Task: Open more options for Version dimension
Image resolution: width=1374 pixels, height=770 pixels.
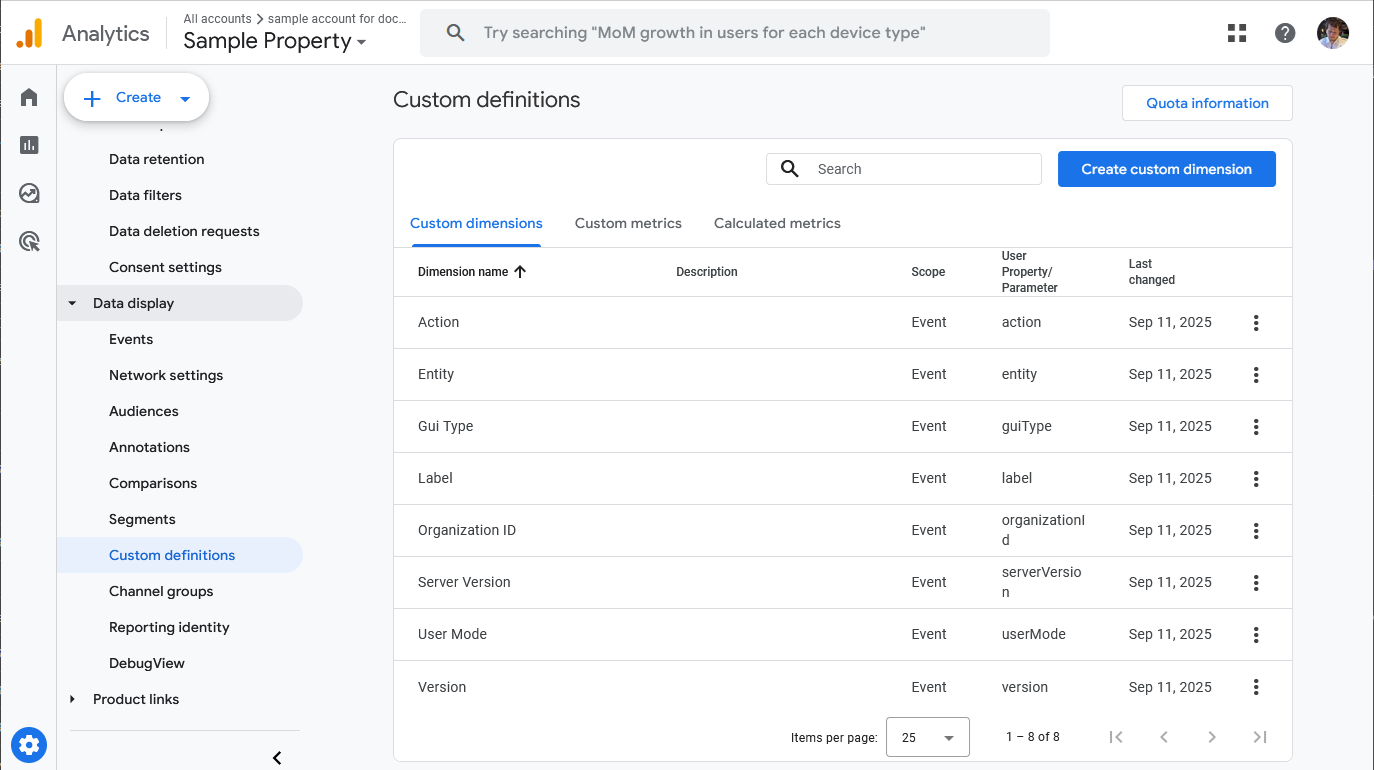Action: [x=1256, y=687]
